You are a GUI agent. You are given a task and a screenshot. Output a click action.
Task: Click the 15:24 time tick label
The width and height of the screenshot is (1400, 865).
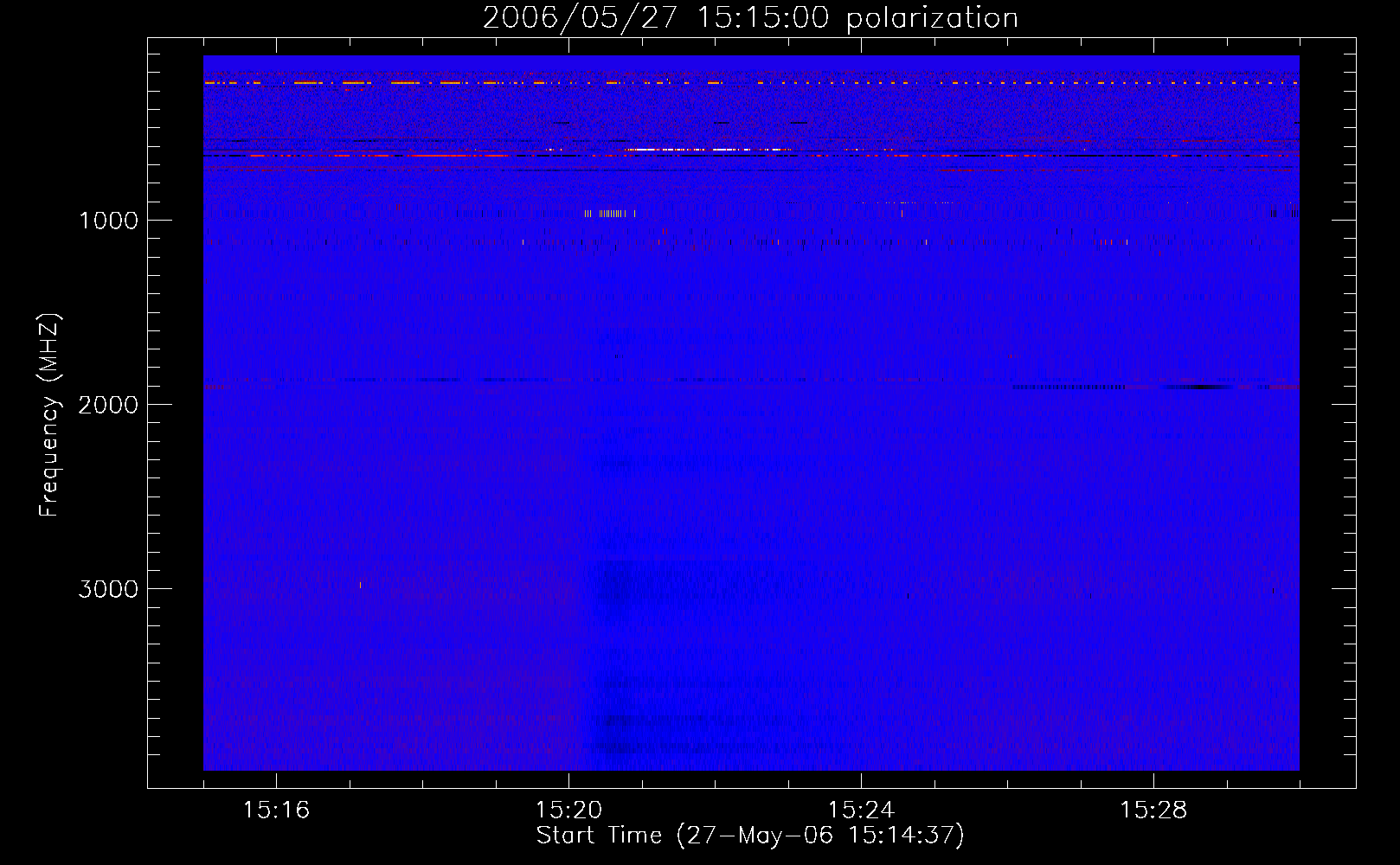[x=861, y=810]
